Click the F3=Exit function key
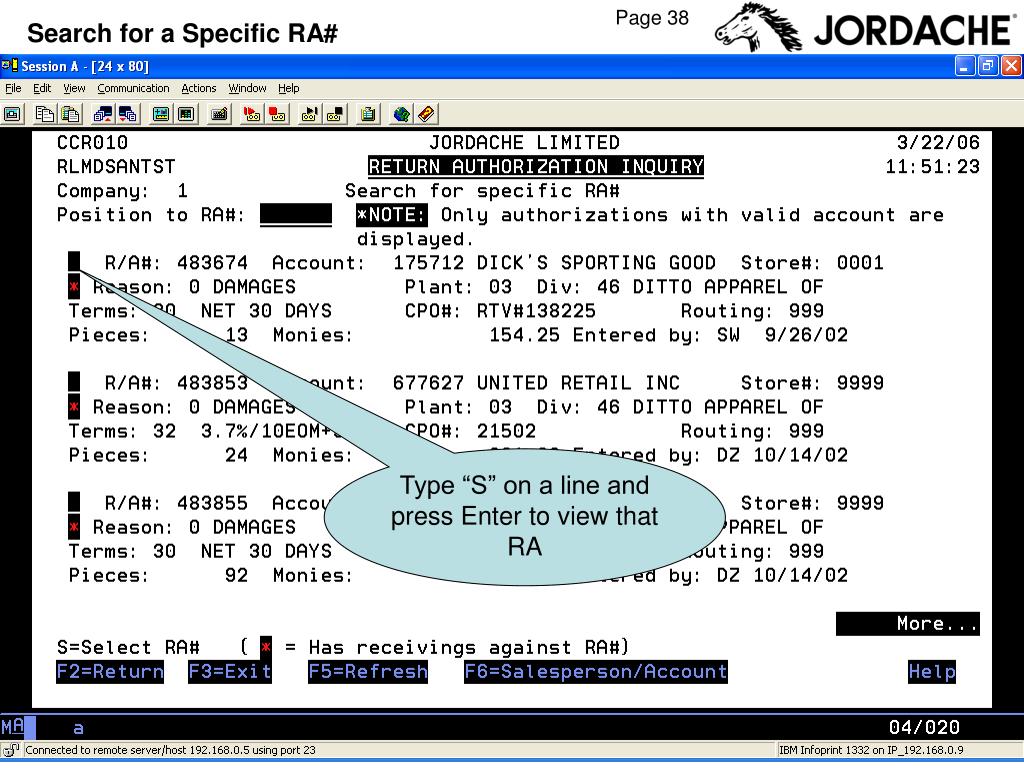This screenshot has width=1024, height=768. pyautogui.click(x=230, y=671)
